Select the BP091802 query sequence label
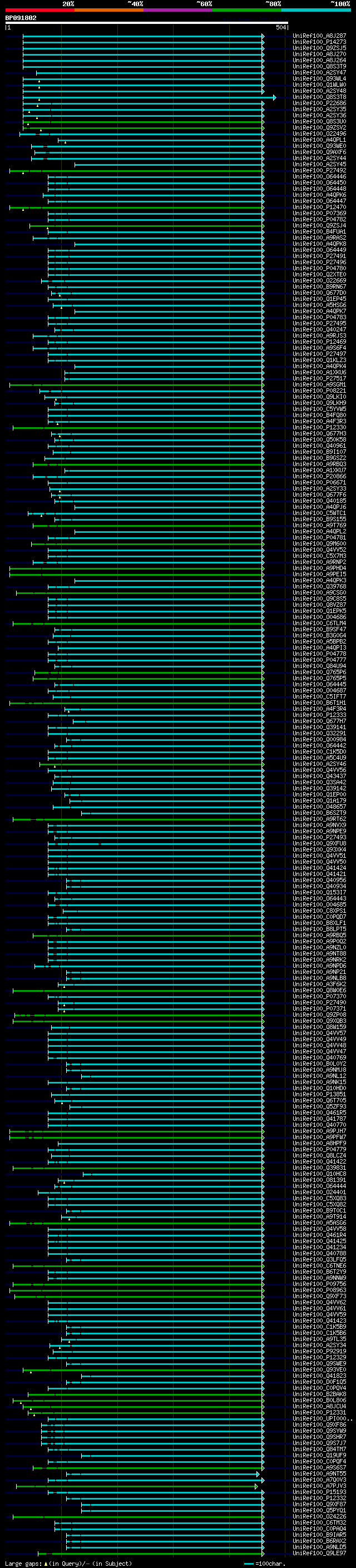The height and width of the screenshot is (1568, 356). tap(21, 18)
